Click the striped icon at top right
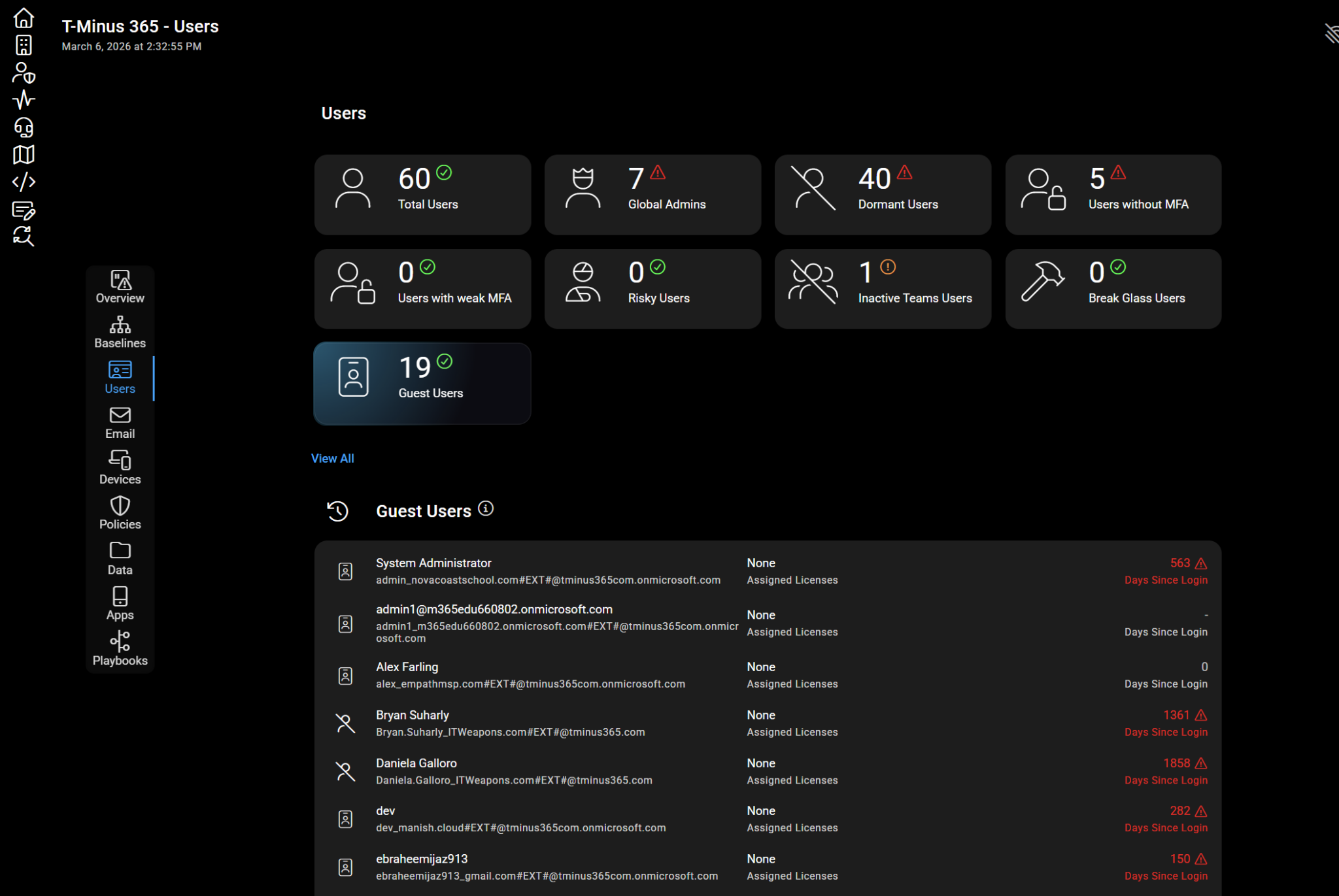The width and height of the screenshot is (1339, 896). [1331, 33]
